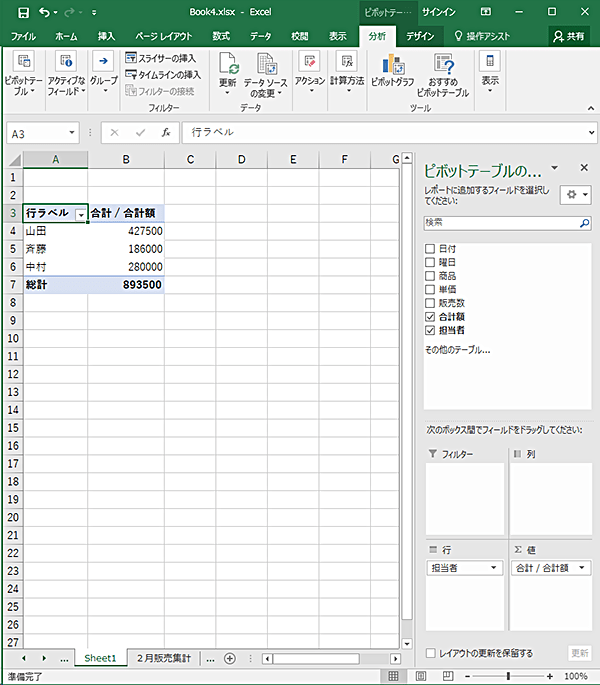This screenshot has width=600, height=685.
Task: Switch to the 数式 tab
Action: [221, 36]
